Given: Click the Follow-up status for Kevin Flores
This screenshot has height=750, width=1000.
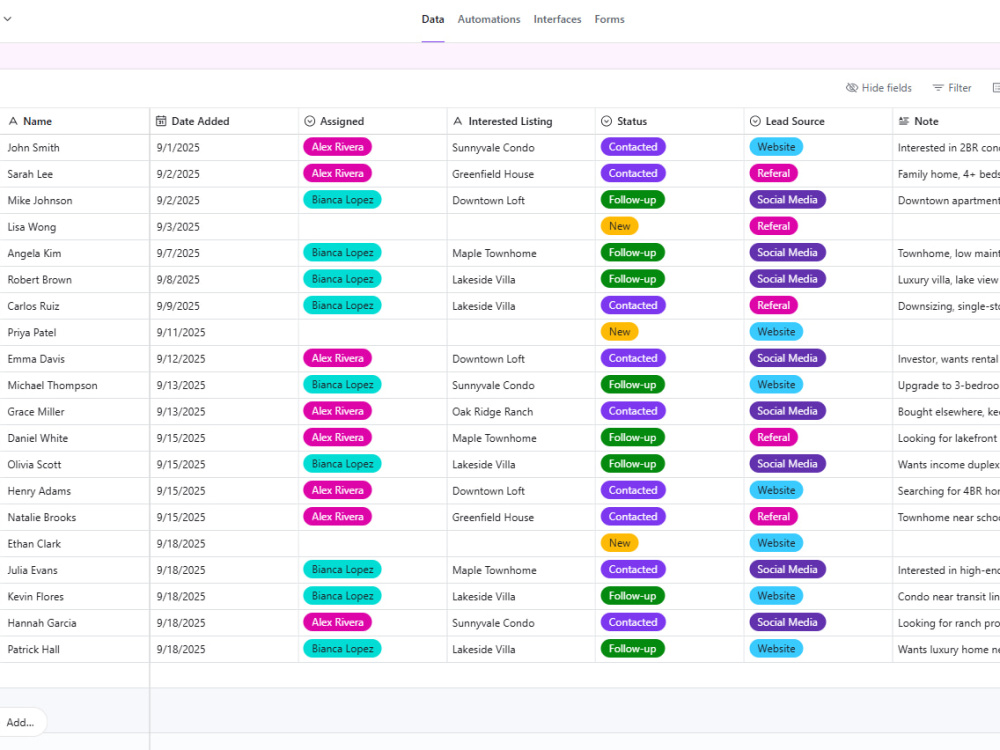Looking at the screenshot, I should click(x=633, y=596).
